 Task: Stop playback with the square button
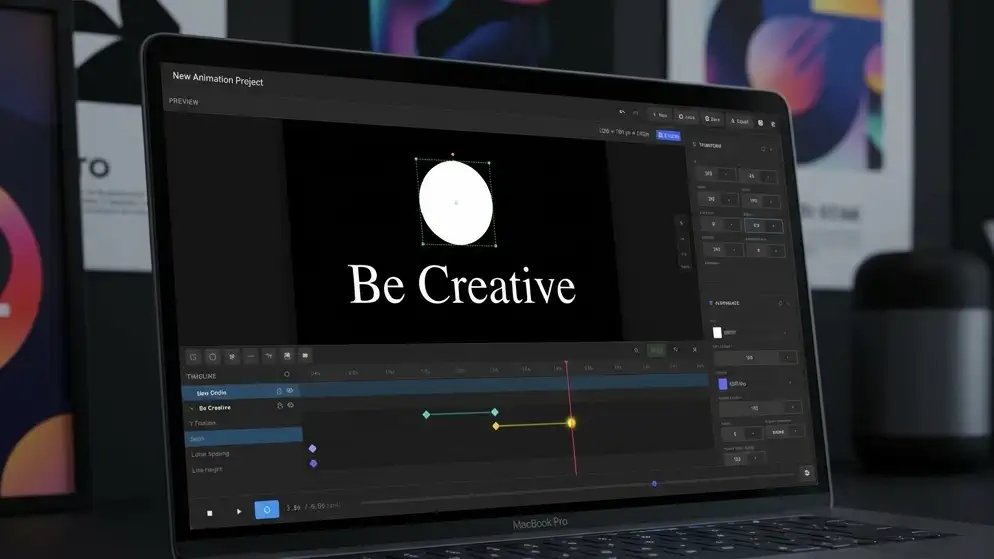pyautogui.click(x=210, y=513)
